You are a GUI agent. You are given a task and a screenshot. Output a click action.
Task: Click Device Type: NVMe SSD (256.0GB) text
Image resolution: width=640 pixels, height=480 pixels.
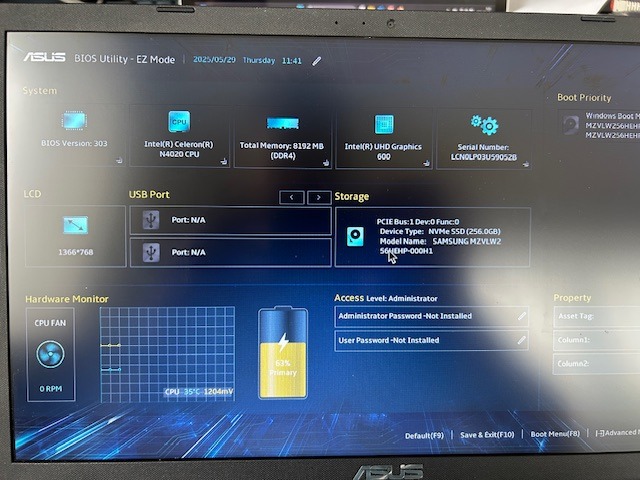click(x=440, y=231)
